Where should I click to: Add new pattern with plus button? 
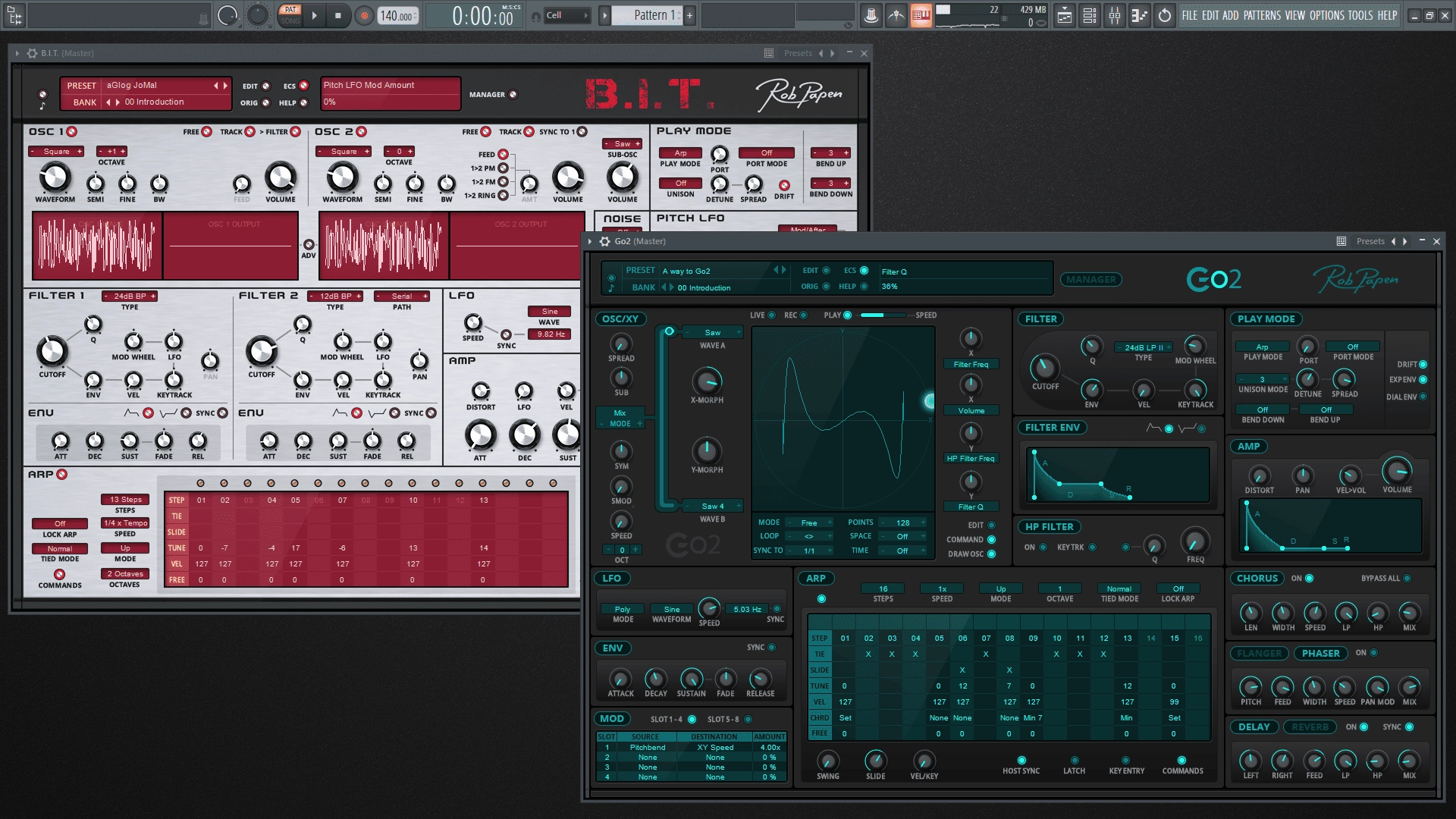click(x=689, y=15)
